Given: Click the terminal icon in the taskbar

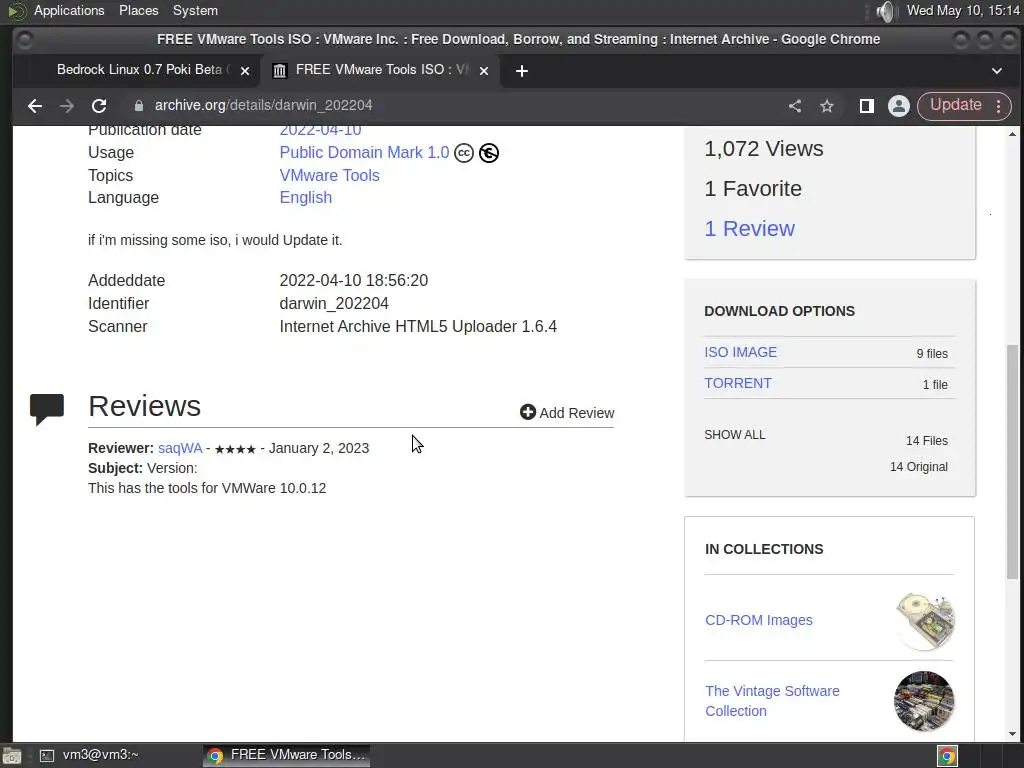Looking at the screenshot, I should point(46,756).
